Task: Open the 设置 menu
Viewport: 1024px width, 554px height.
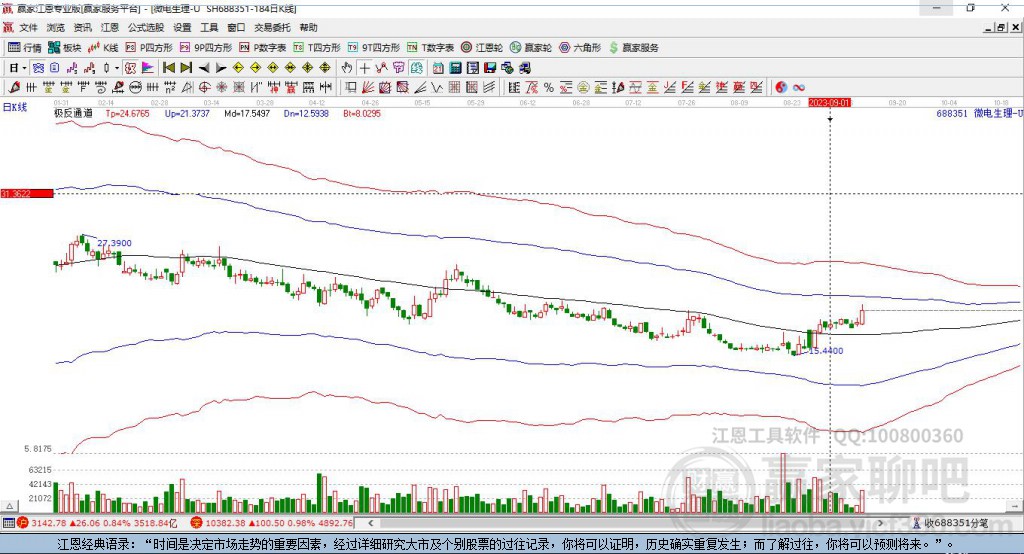Action: (182, 27)
